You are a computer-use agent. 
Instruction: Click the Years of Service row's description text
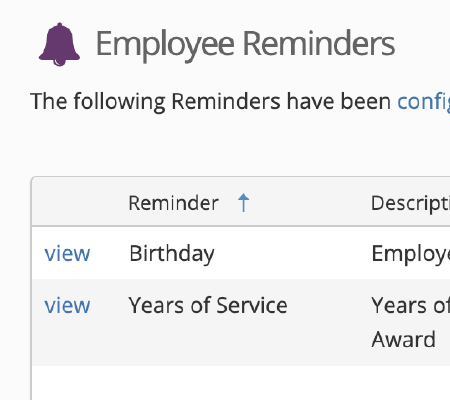[411, 322]
